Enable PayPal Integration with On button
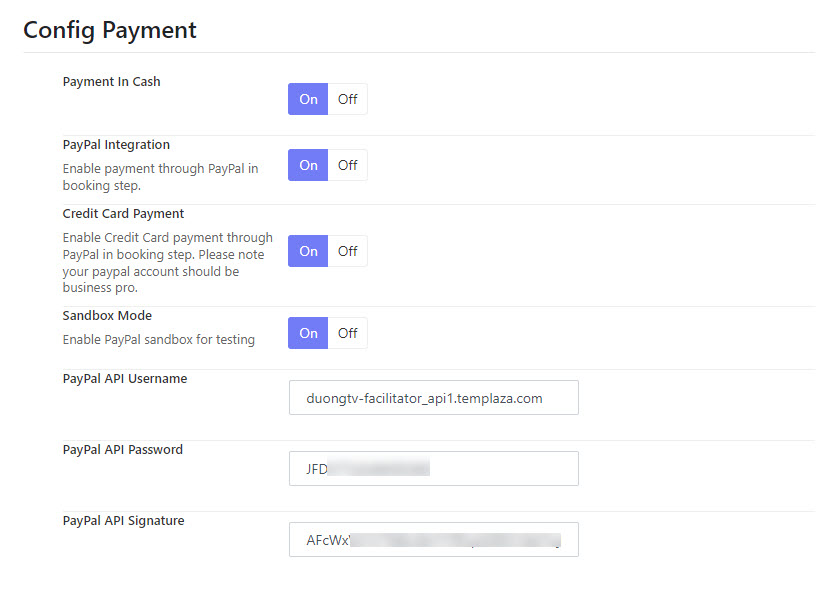 pyautogui.click(x=308, y=165)
